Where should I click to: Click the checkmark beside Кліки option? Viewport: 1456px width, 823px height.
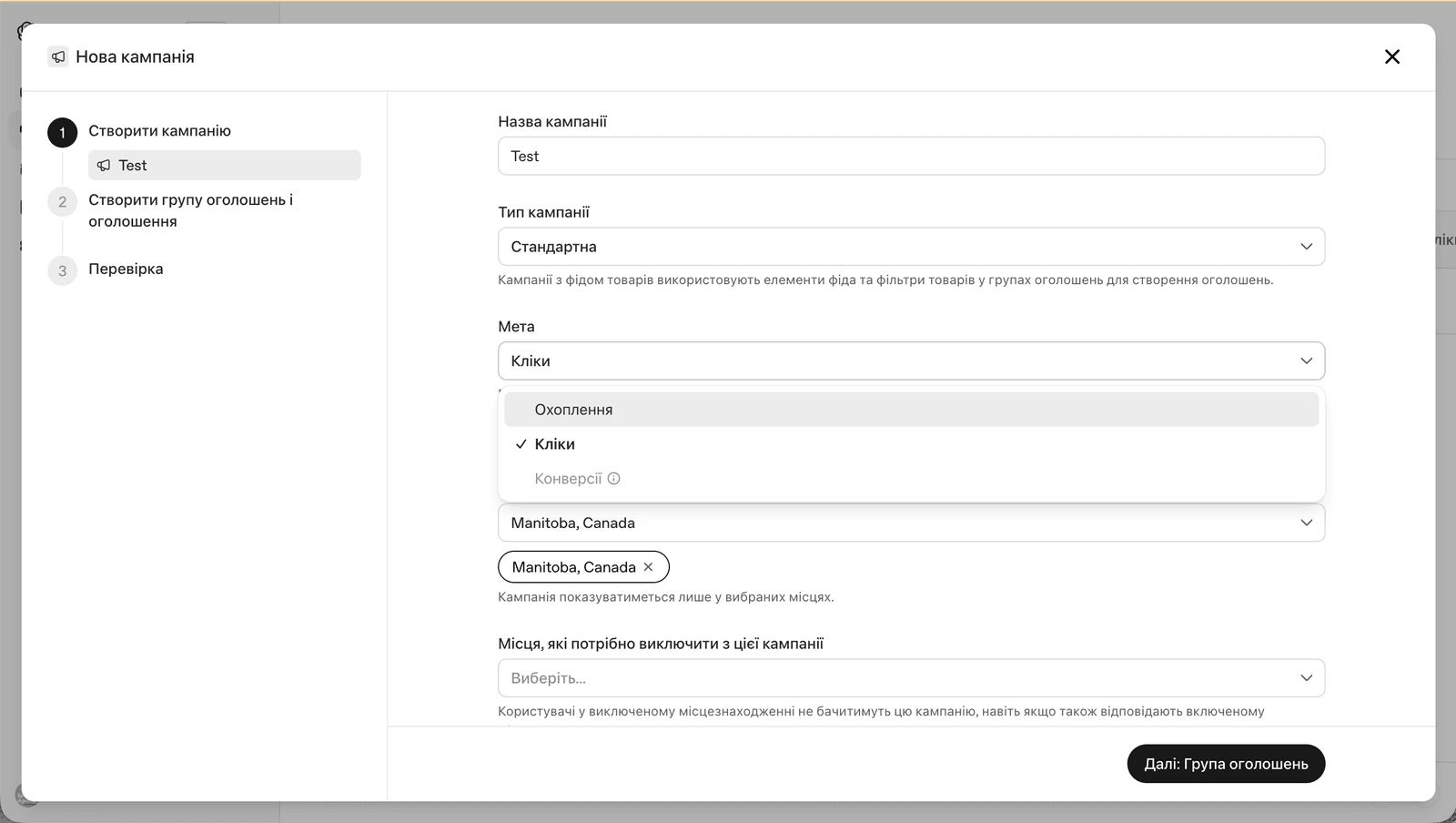[521, 444]
